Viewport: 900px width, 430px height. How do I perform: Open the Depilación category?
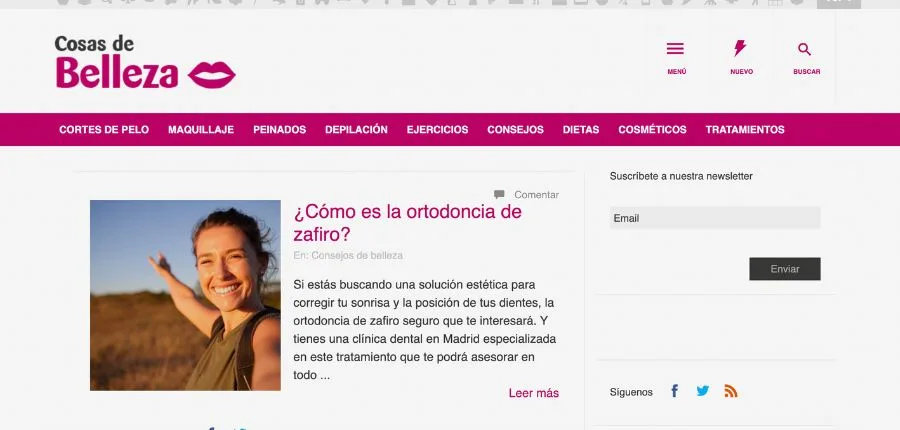tap(356, 130)
